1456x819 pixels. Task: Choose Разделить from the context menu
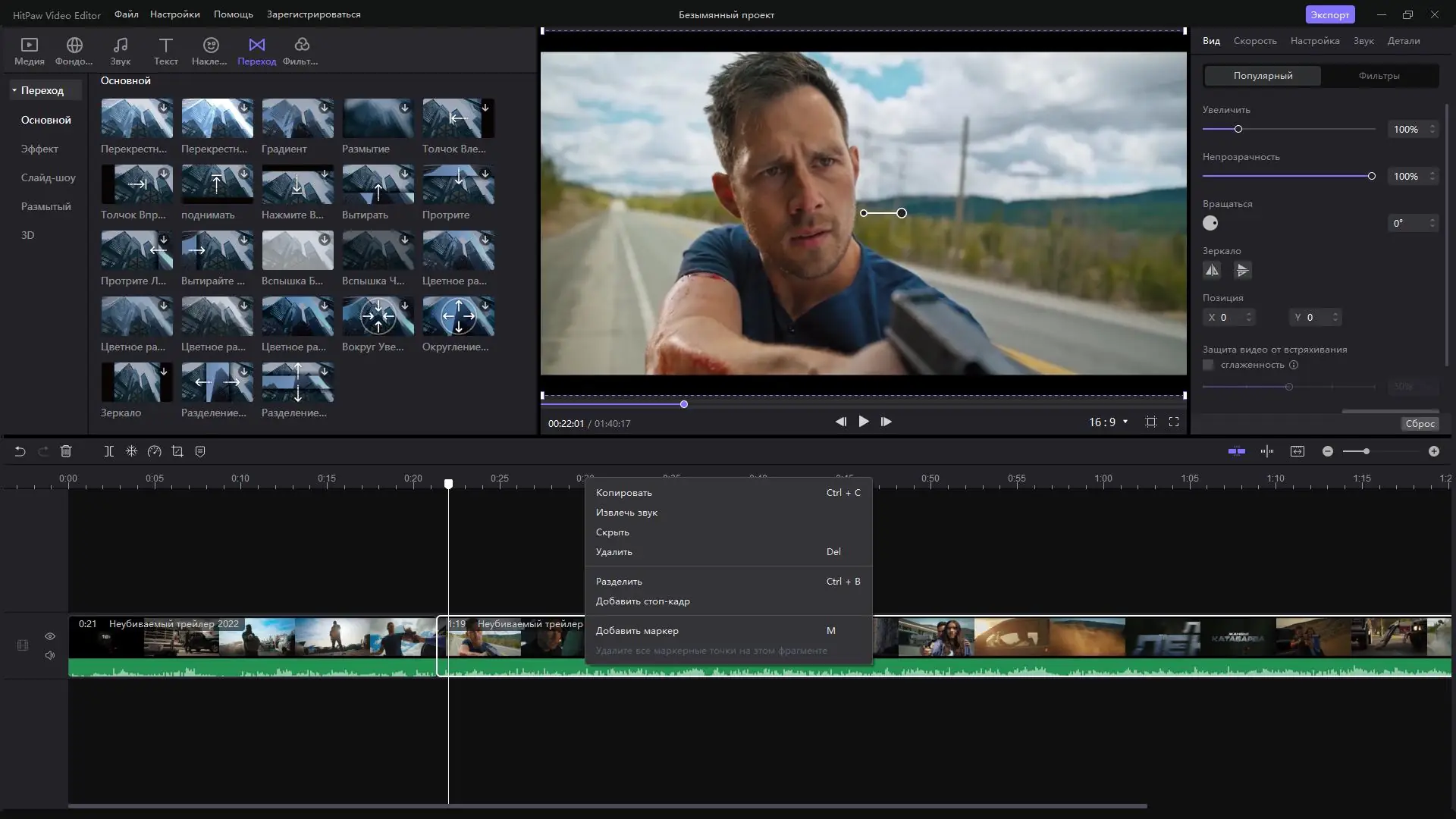tap(619, 581)
